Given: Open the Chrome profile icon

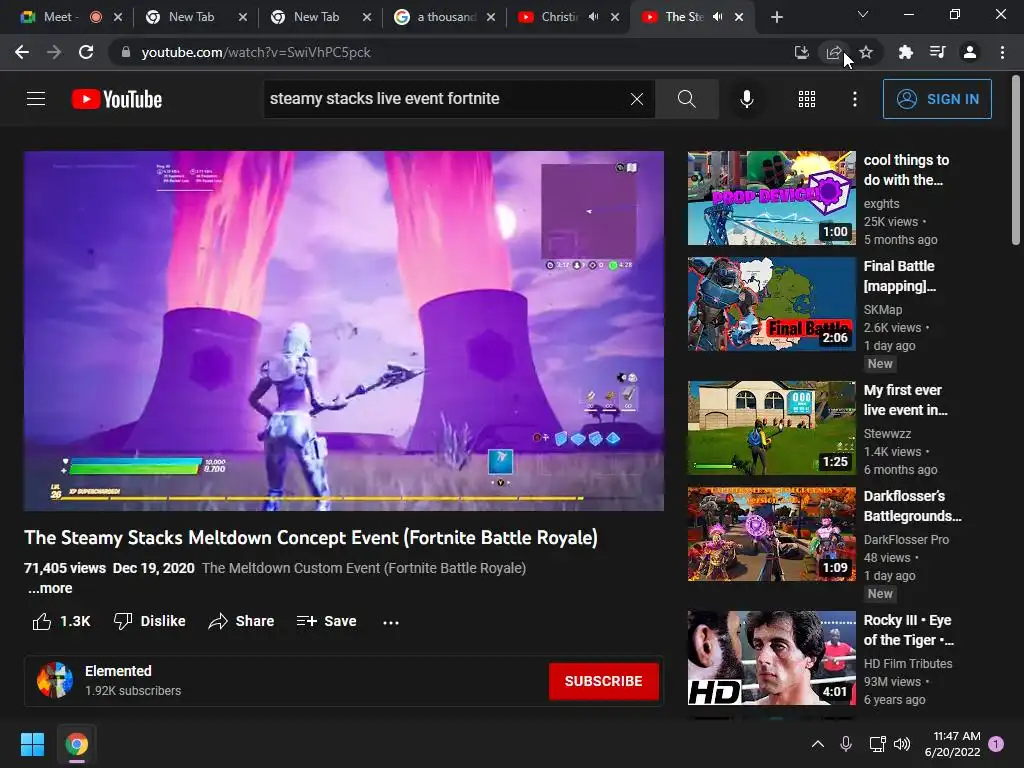Looking at the screenshot, I should click(970, 52).
